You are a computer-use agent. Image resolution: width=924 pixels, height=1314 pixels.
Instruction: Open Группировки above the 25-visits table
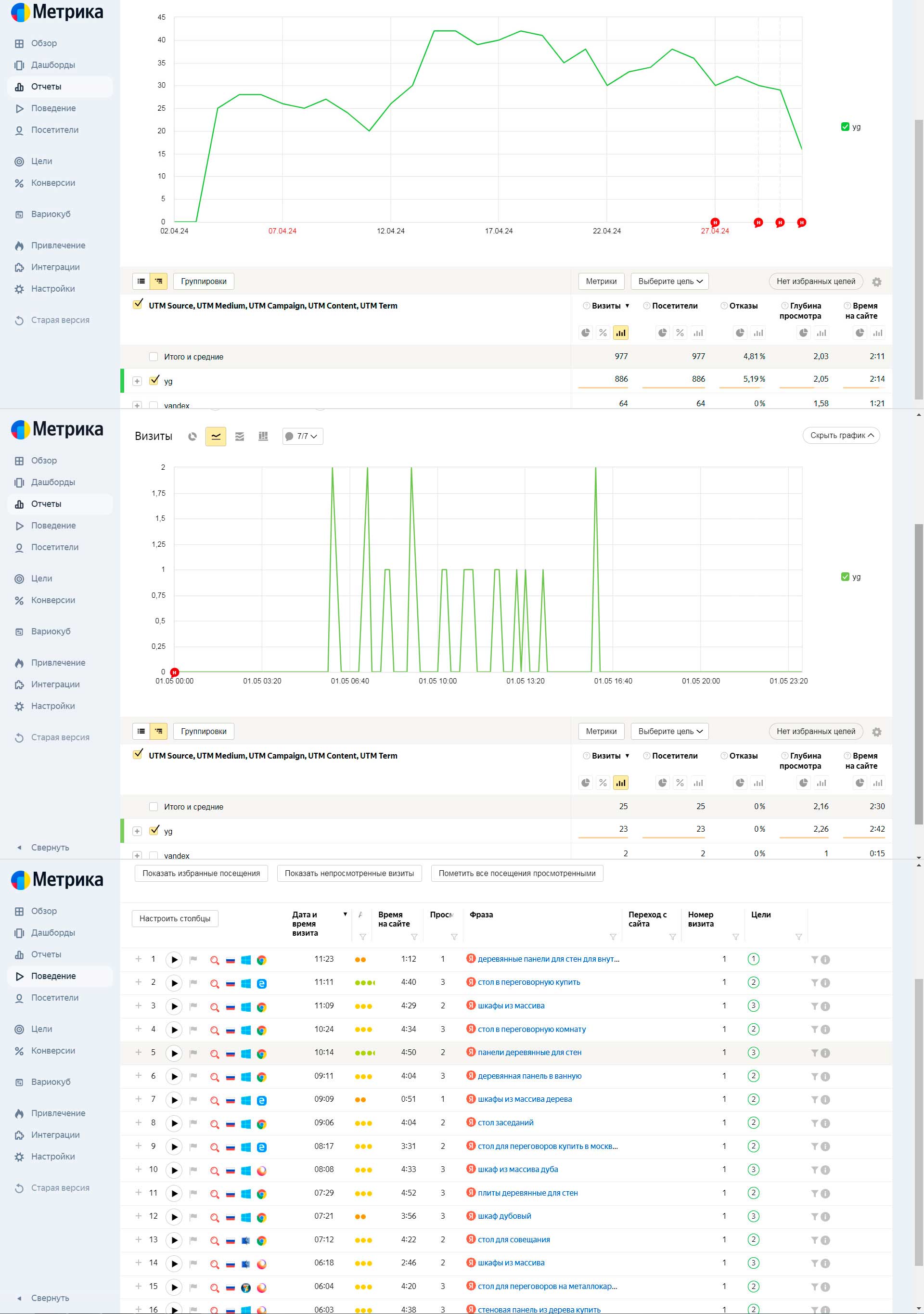pos(204,732)
